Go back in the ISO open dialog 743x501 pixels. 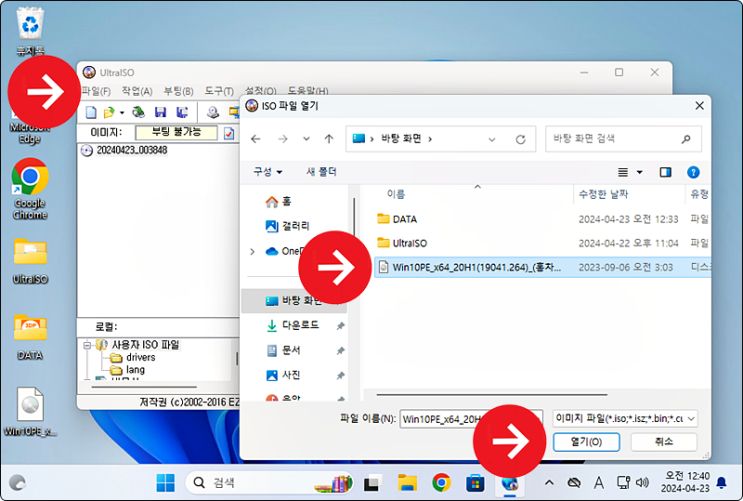(256, 139)
